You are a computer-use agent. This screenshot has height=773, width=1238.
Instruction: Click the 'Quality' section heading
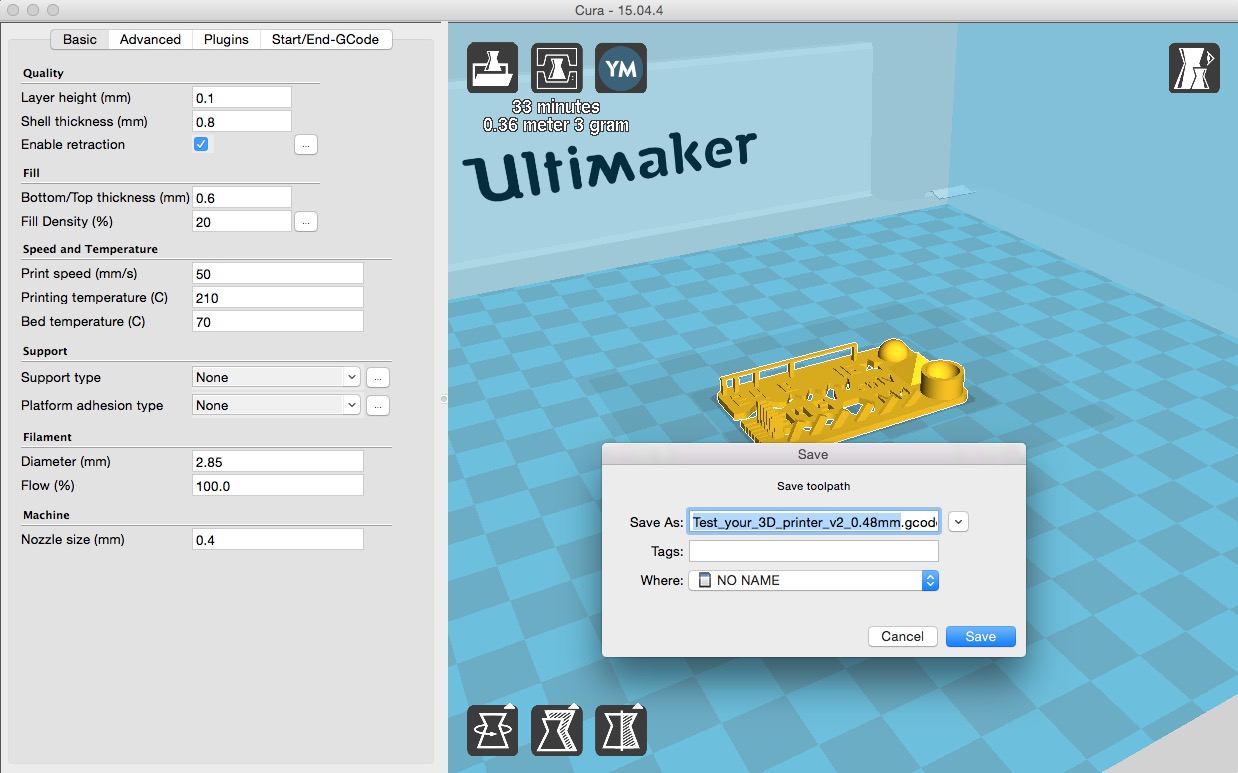(x=43, y=73)
